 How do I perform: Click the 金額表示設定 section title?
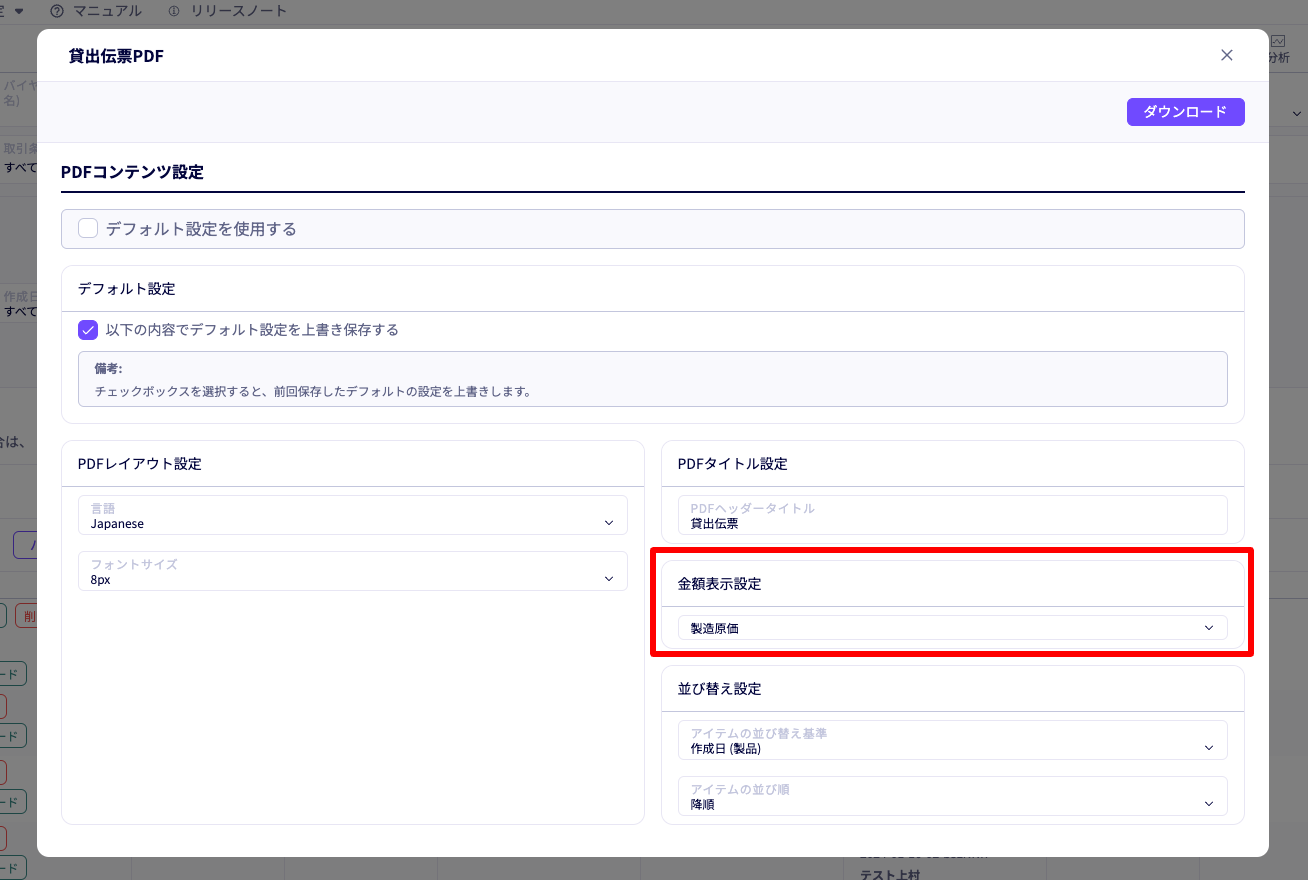720,584
